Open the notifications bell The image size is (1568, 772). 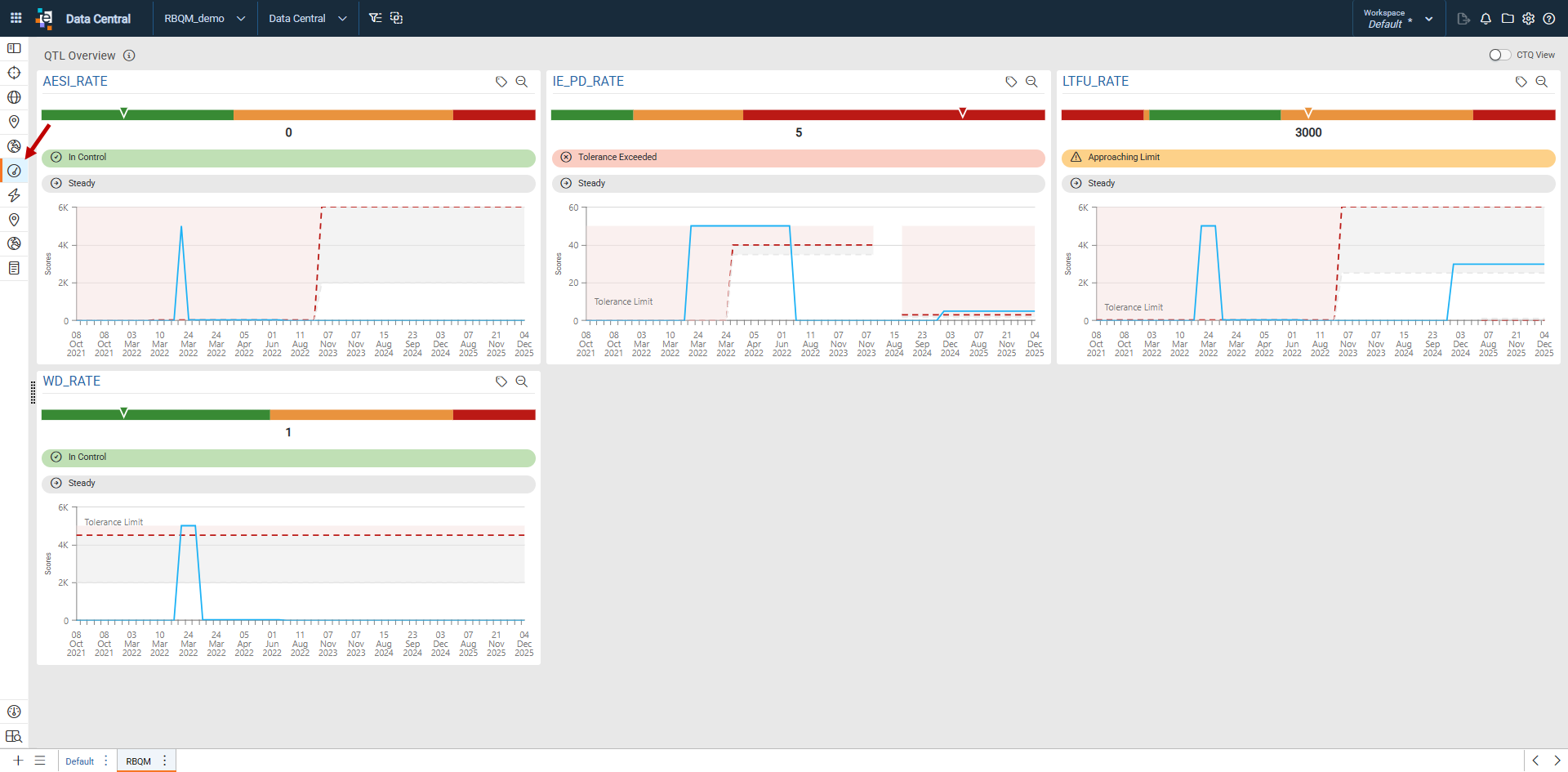pyautogui.click(x=1486, y=19)
